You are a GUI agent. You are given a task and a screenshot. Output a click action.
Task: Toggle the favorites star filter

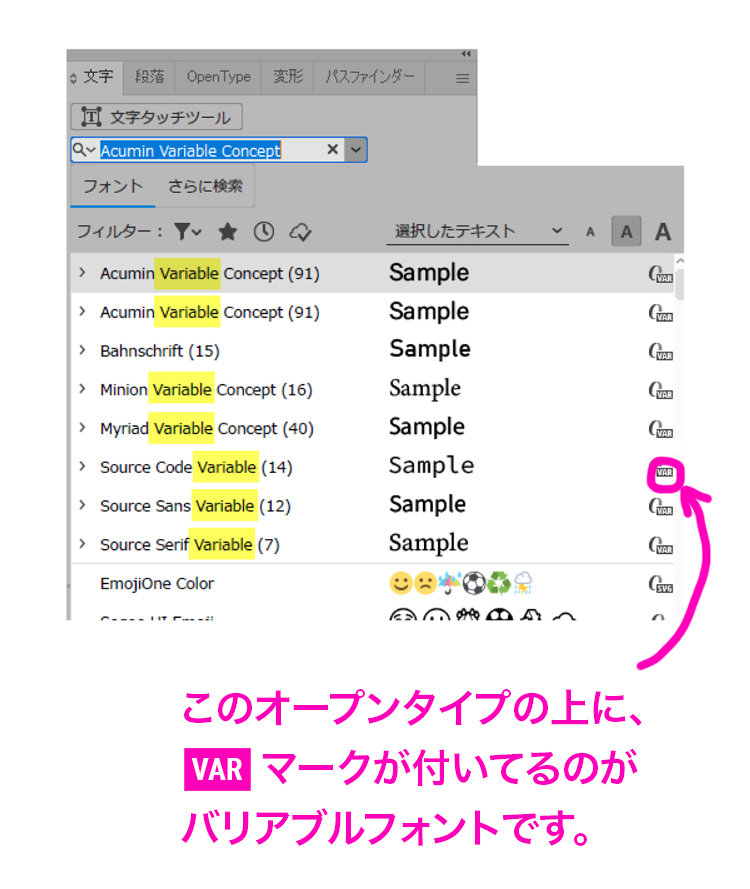click(x=228, y=231)
